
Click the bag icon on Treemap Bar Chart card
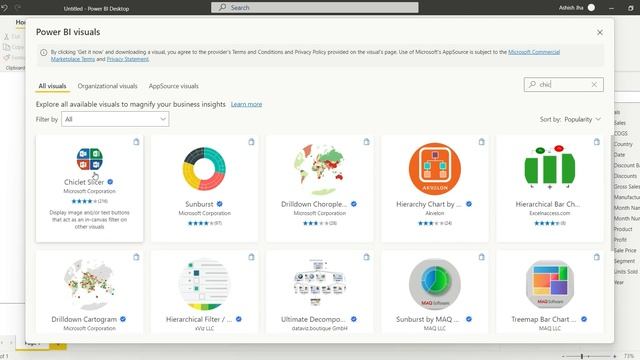(x=597, y=257)
